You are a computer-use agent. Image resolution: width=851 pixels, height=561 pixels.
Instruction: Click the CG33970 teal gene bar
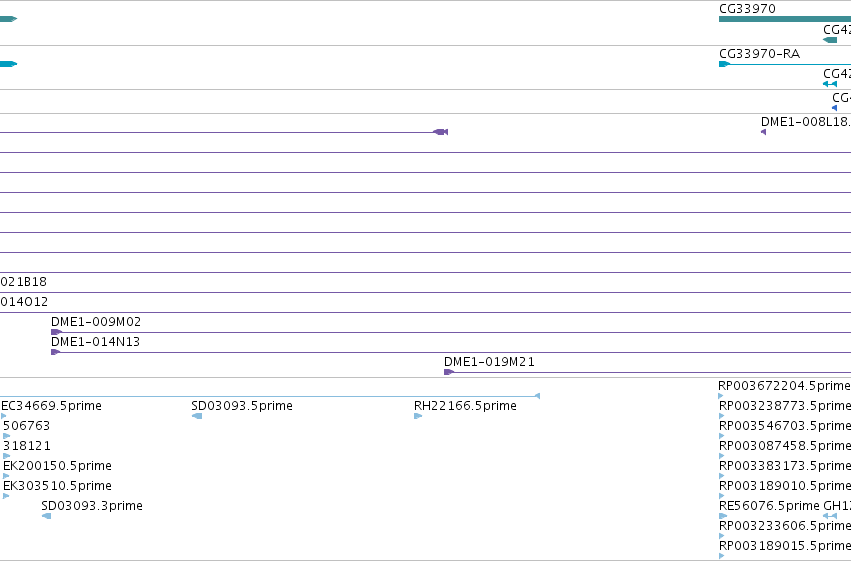click(x=785, y=19)
